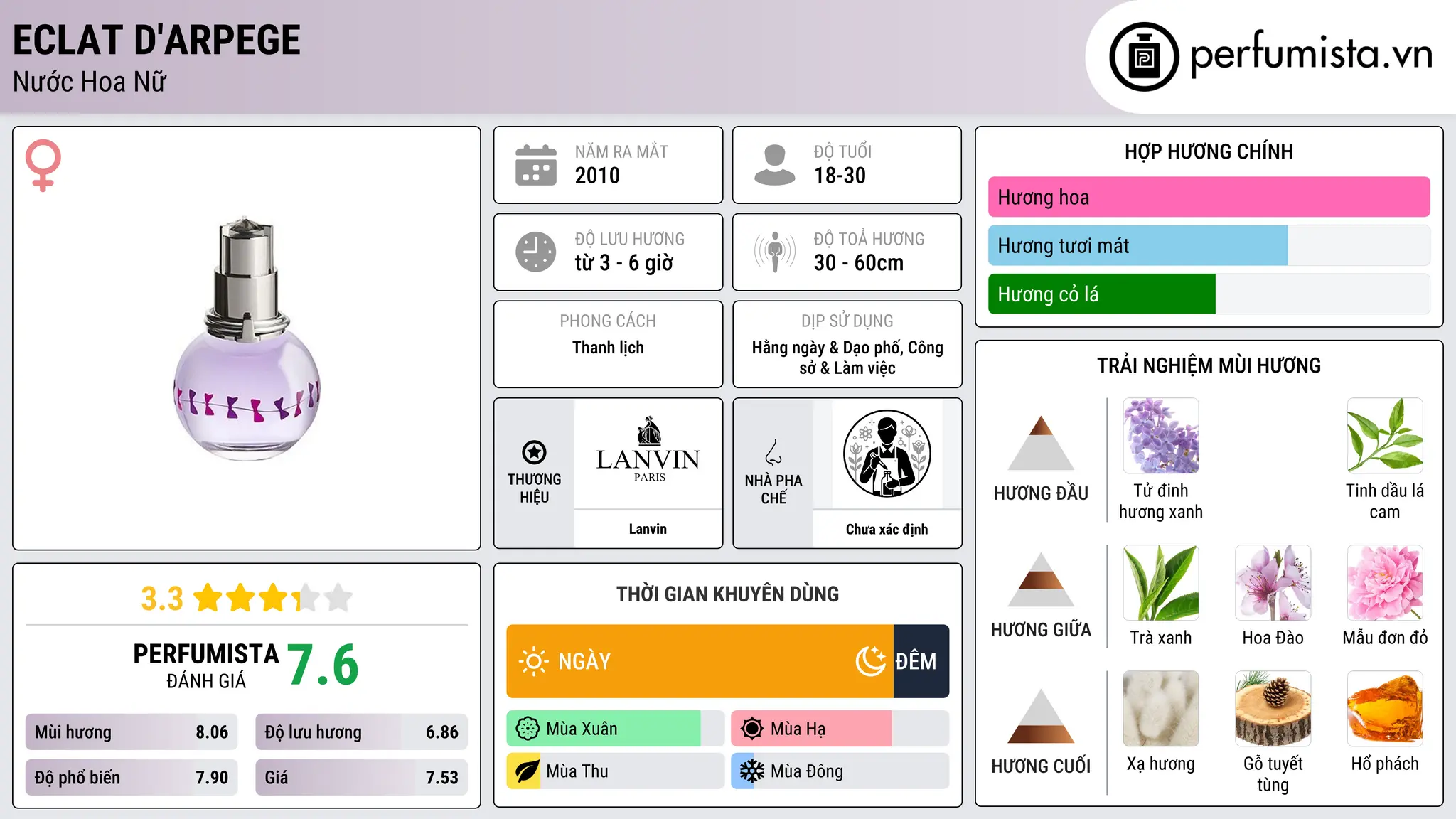Click the Eclat D'Arpege bottle photo
This screenshot has width=1456, height=819.
tap(247, 338)
